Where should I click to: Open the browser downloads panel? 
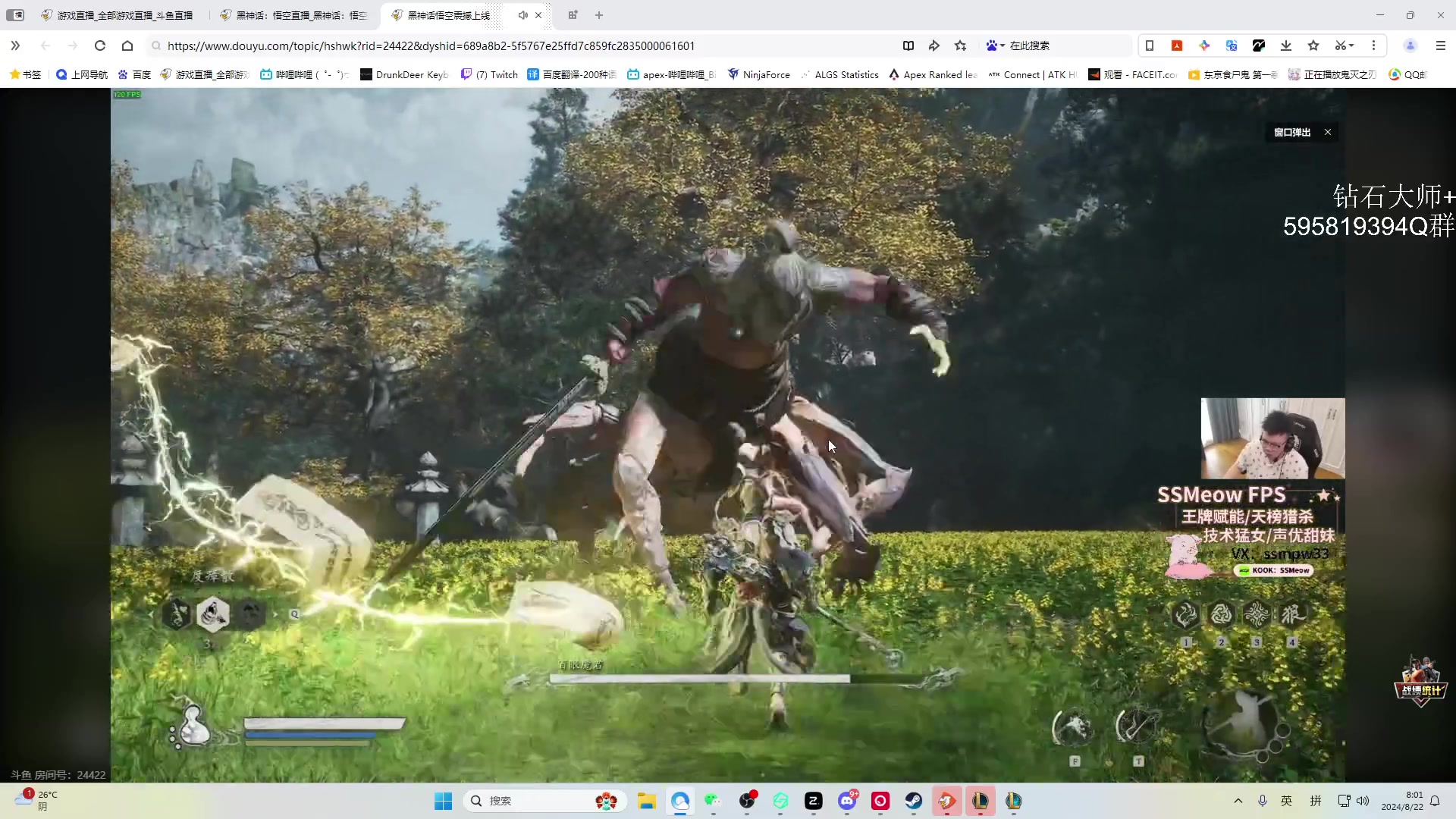[x=1286, y=45]
